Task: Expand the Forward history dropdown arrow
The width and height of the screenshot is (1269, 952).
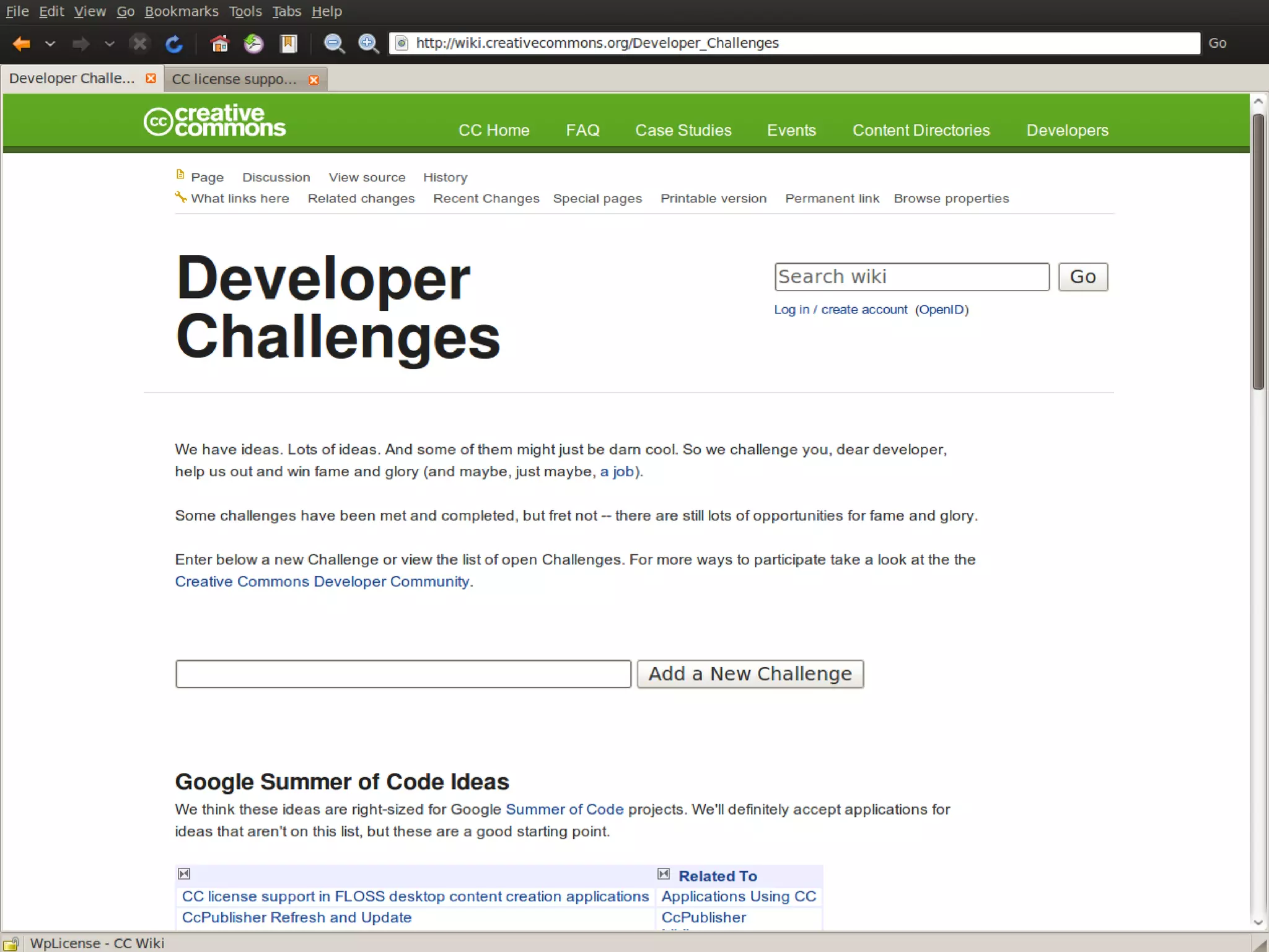Action: (x=109, y=44)
